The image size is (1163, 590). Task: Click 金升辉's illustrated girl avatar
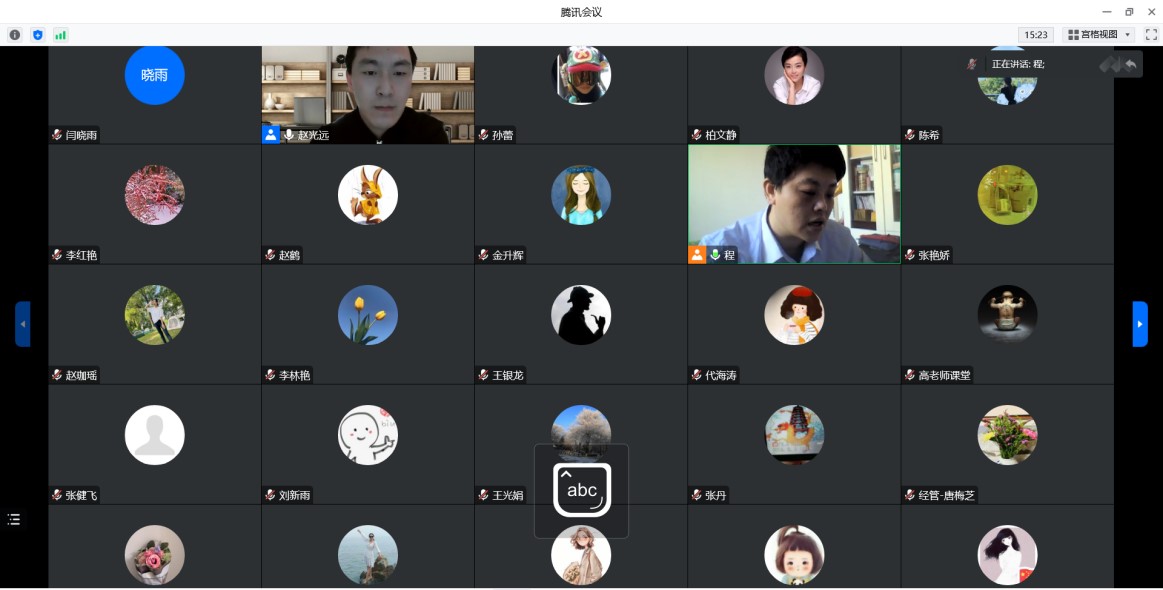point(581,195)
